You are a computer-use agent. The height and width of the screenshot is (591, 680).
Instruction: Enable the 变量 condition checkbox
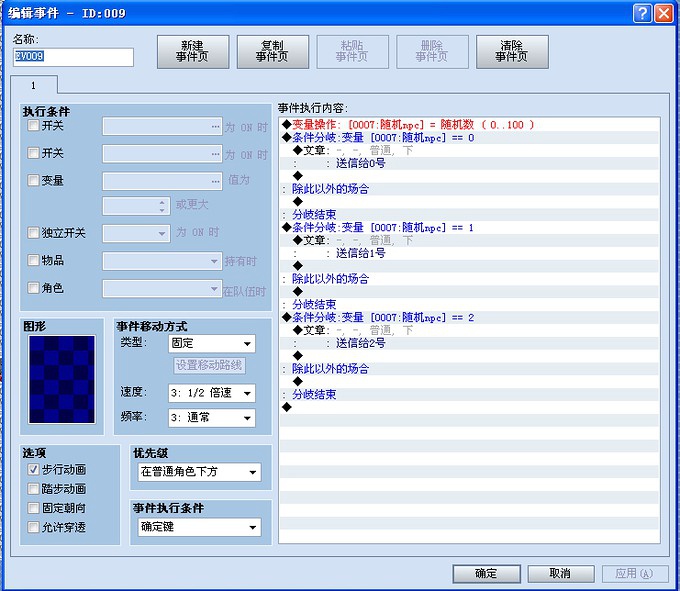coord(33,180)
